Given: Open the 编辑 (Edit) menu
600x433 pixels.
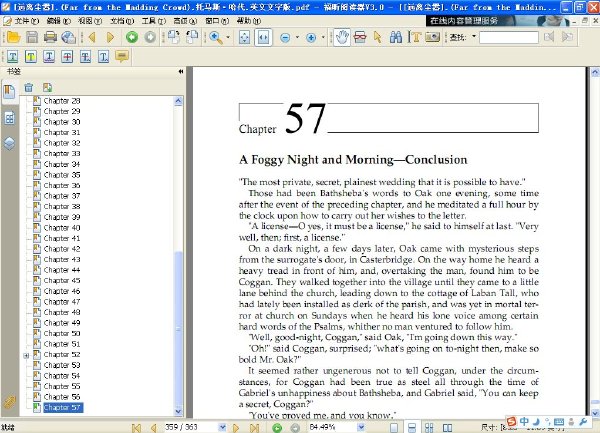Looking at the screenshot, I should pos(58,21).
